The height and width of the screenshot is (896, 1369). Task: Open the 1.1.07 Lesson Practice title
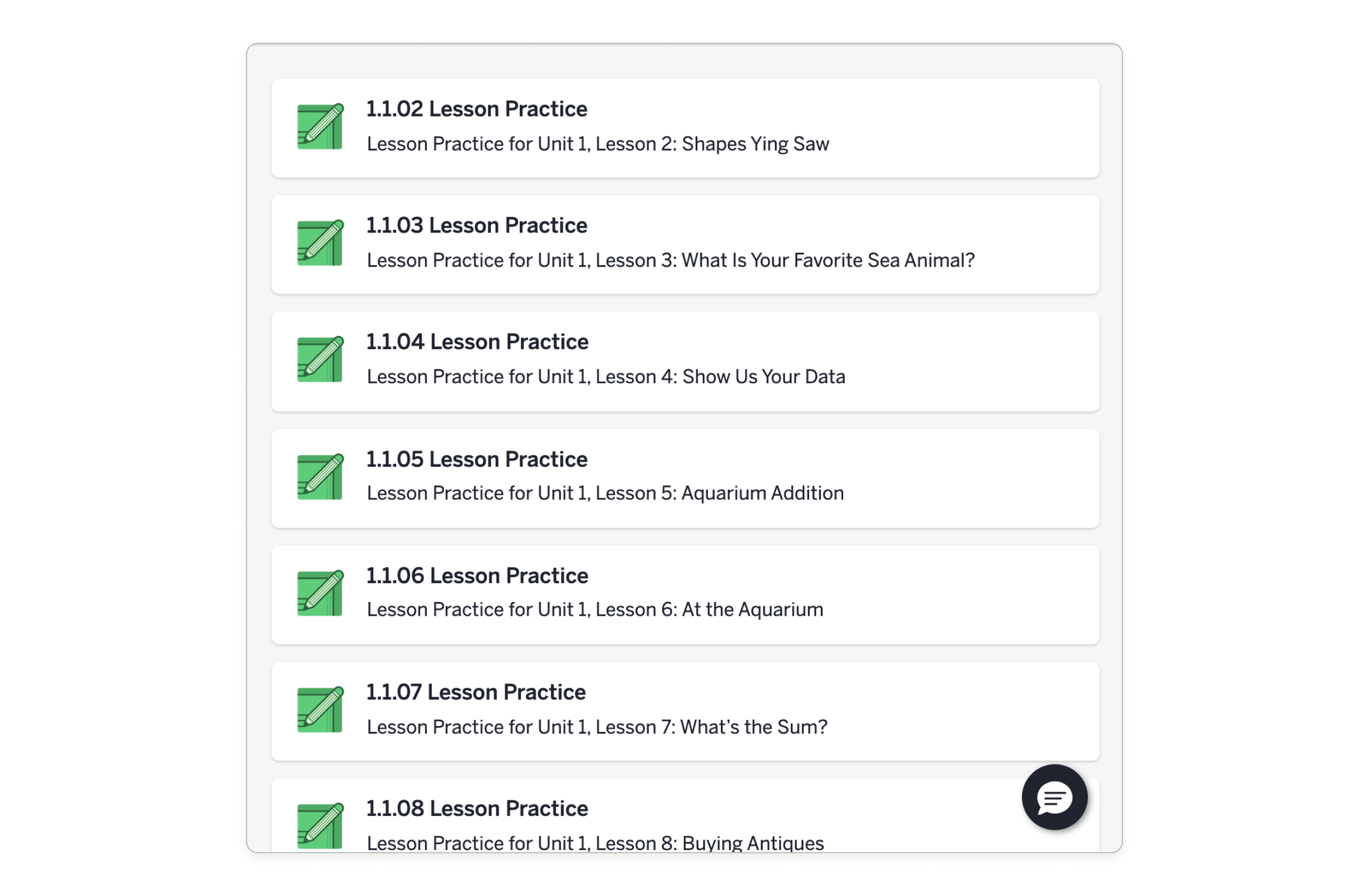475,692
